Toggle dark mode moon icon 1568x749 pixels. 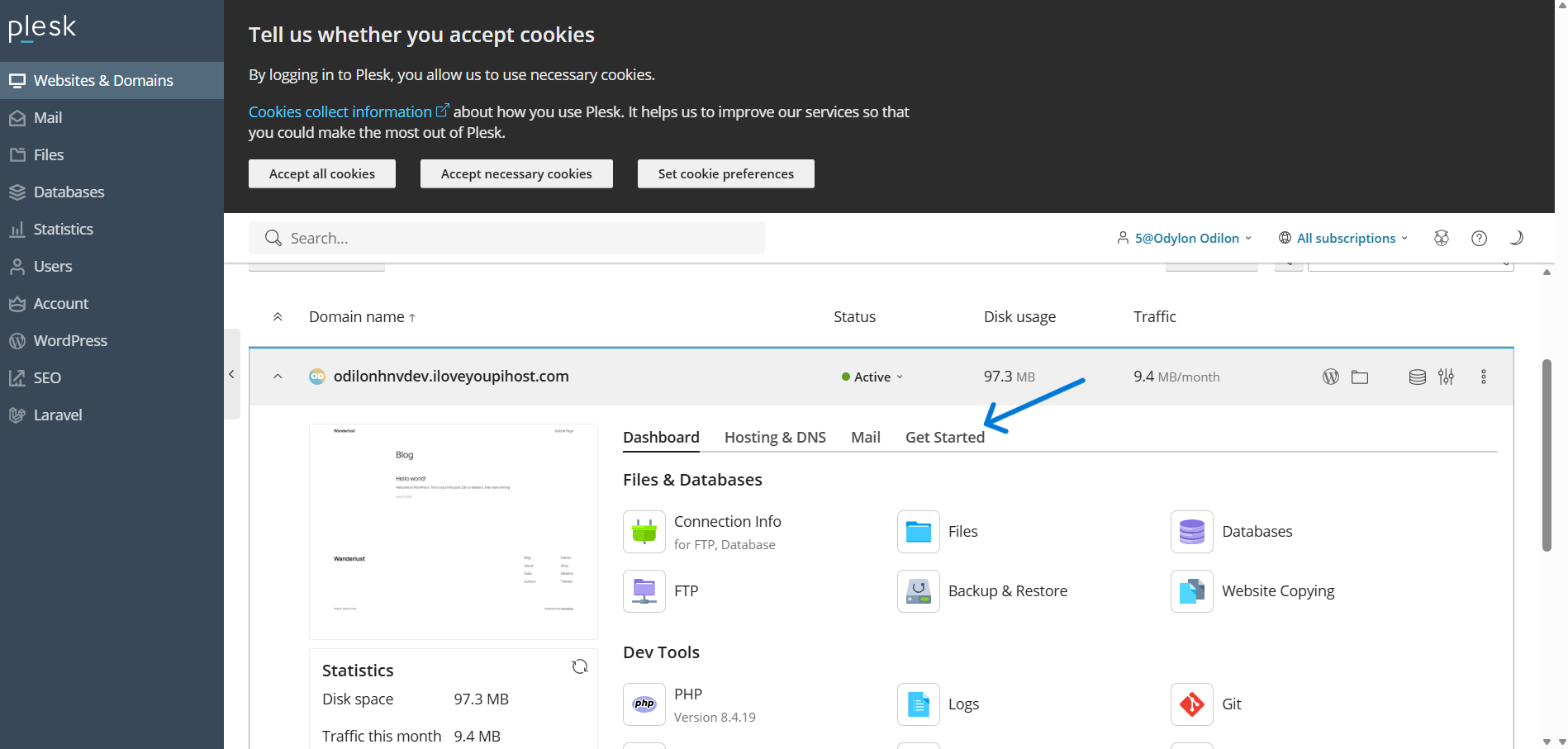(x=1516, y=238)
